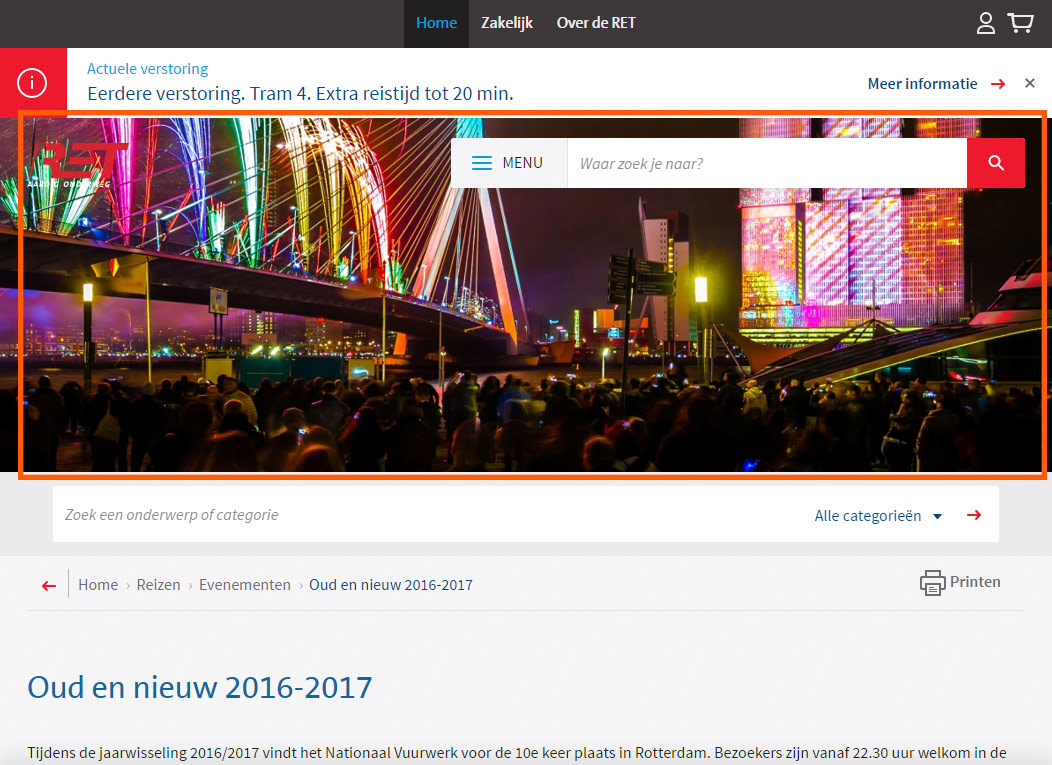Screen dimensions: 1052x765
Task: Click the red arrow beside Meer informatie
Action: point(998,84)
